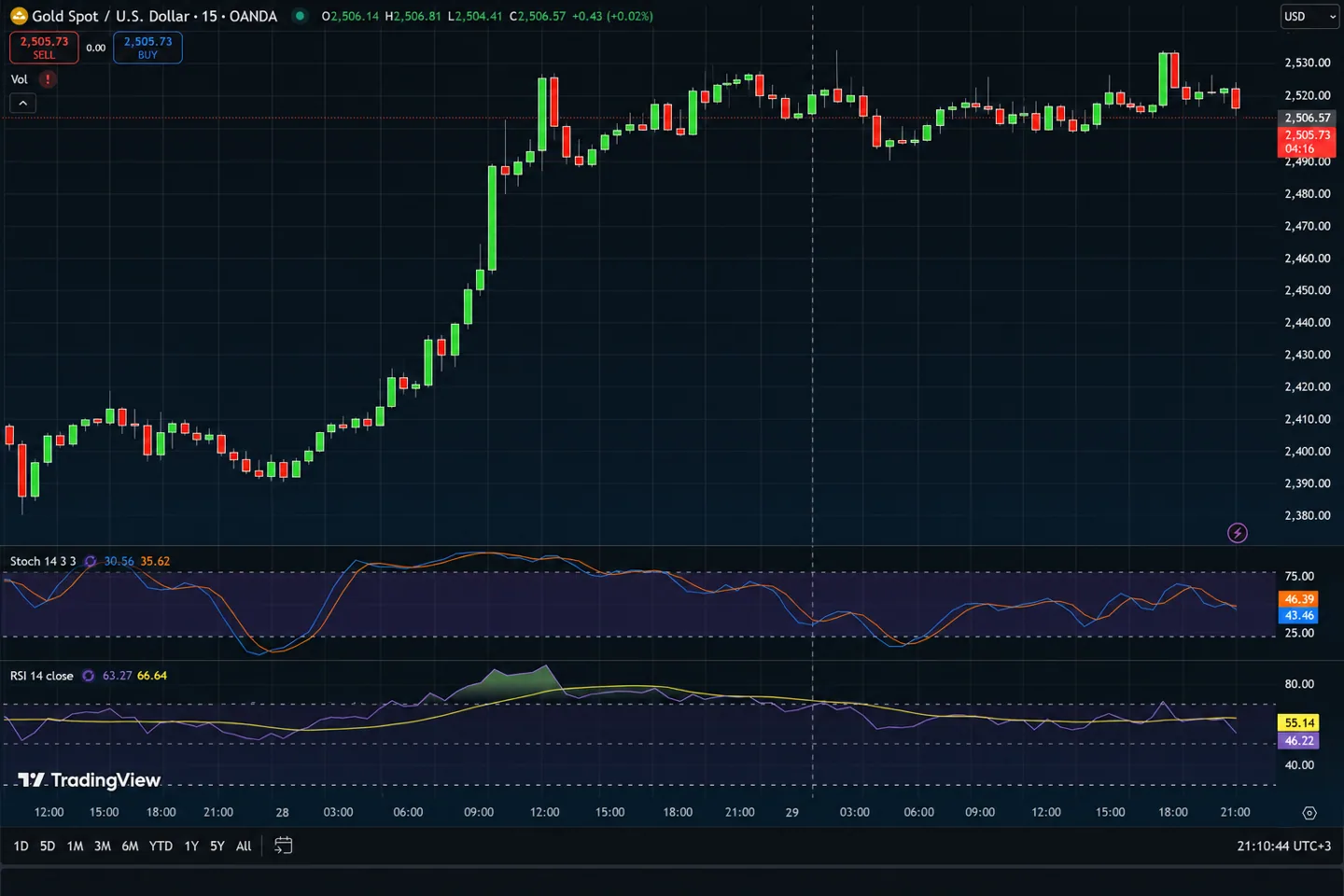Image resolution: width=1344 pixels, height=896 pixels.
Task: Click the volume error warning icon
Action: pyautogui.click(x=48, y=79)
